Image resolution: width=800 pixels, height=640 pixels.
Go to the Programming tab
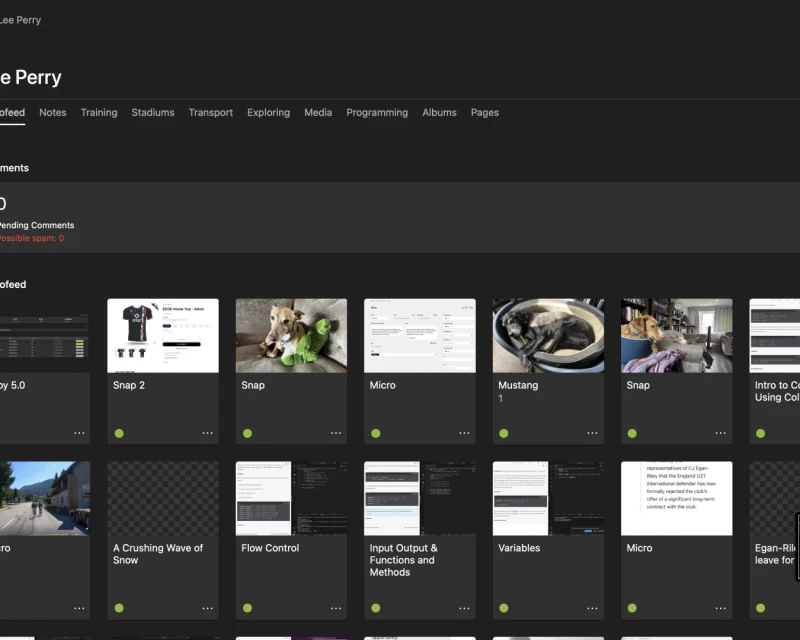377,112
